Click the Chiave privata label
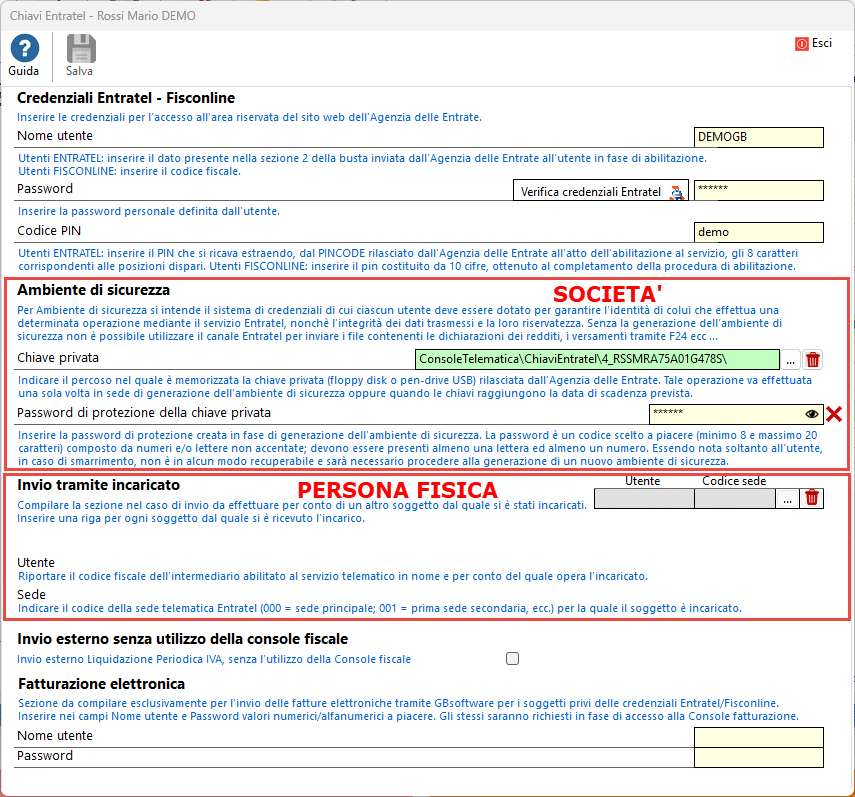855x797 pixels. [58, 358]
